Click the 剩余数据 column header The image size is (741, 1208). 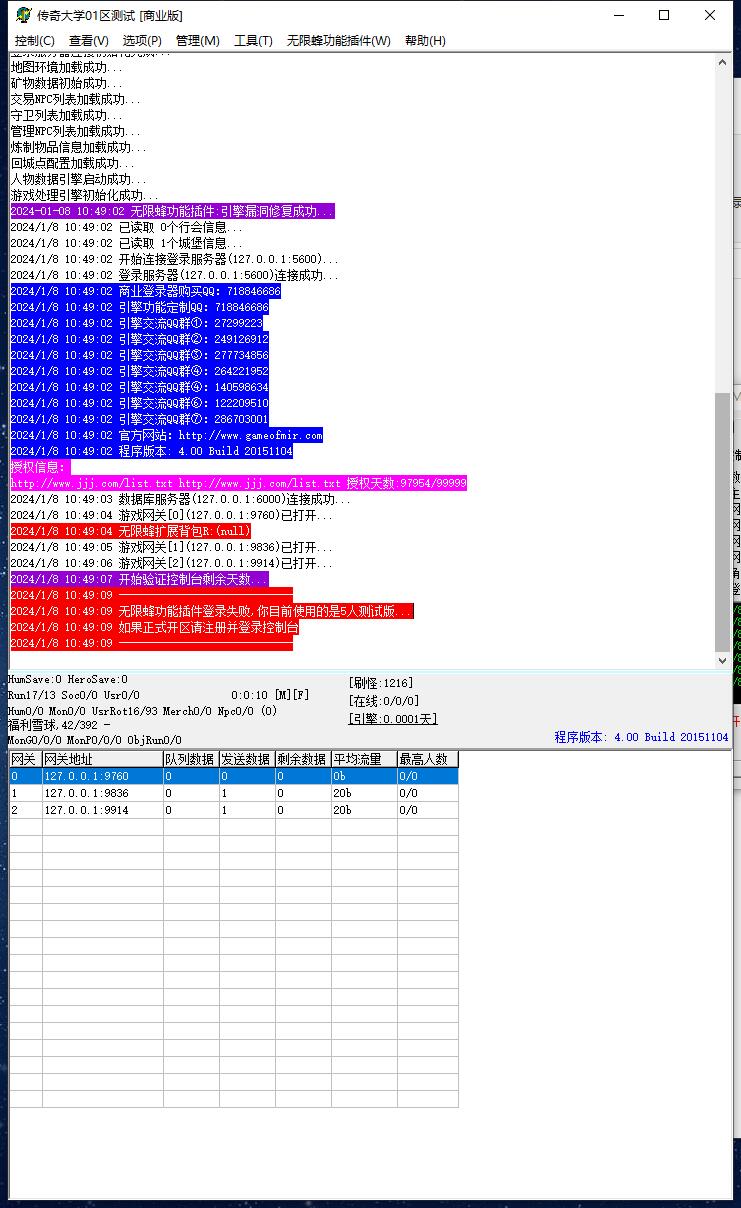[x=303, y=759]
